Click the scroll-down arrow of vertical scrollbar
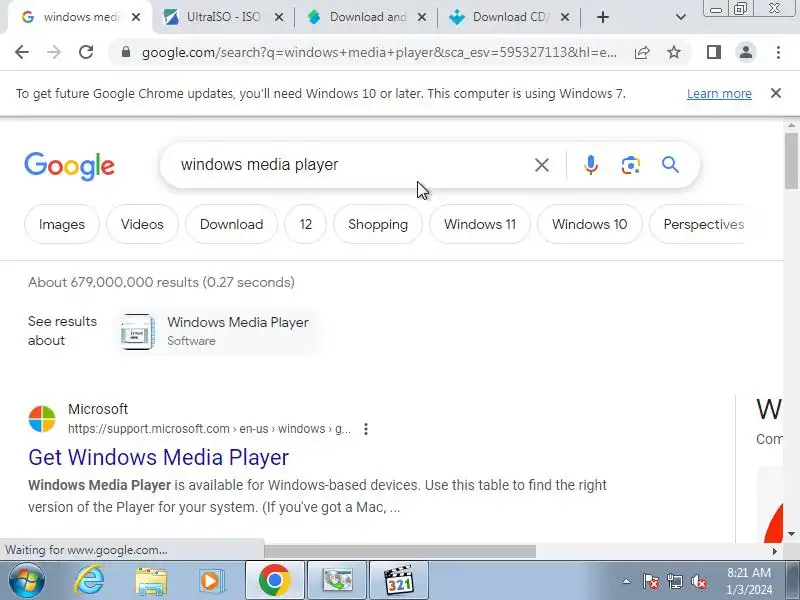Viewport: 800px width, 600px height. coord(791,534)
